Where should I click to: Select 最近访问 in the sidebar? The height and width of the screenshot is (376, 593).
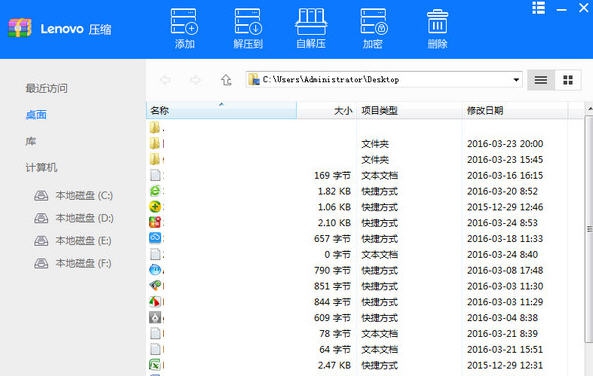point(47,89)
